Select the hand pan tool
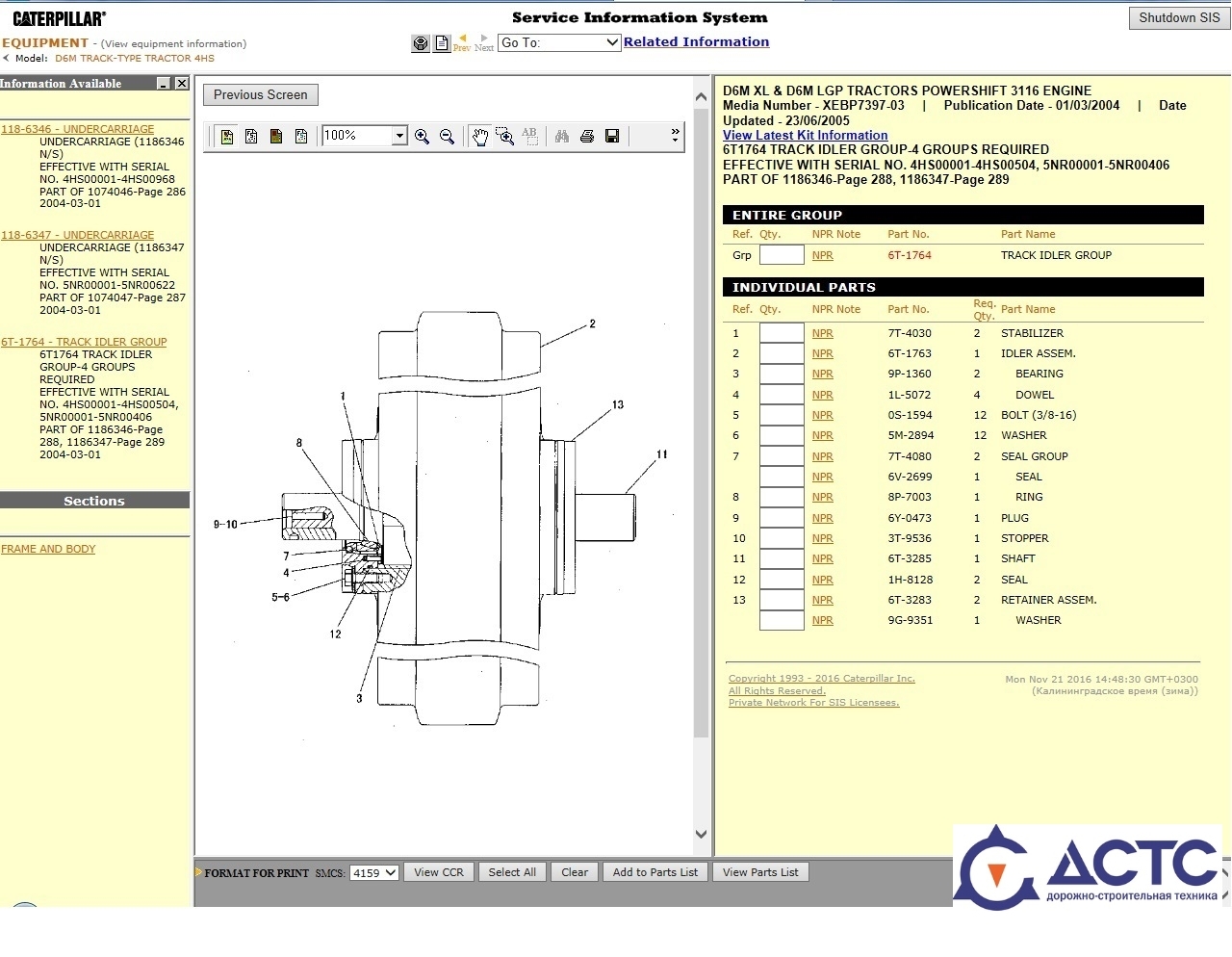 [x=479, y=137]
